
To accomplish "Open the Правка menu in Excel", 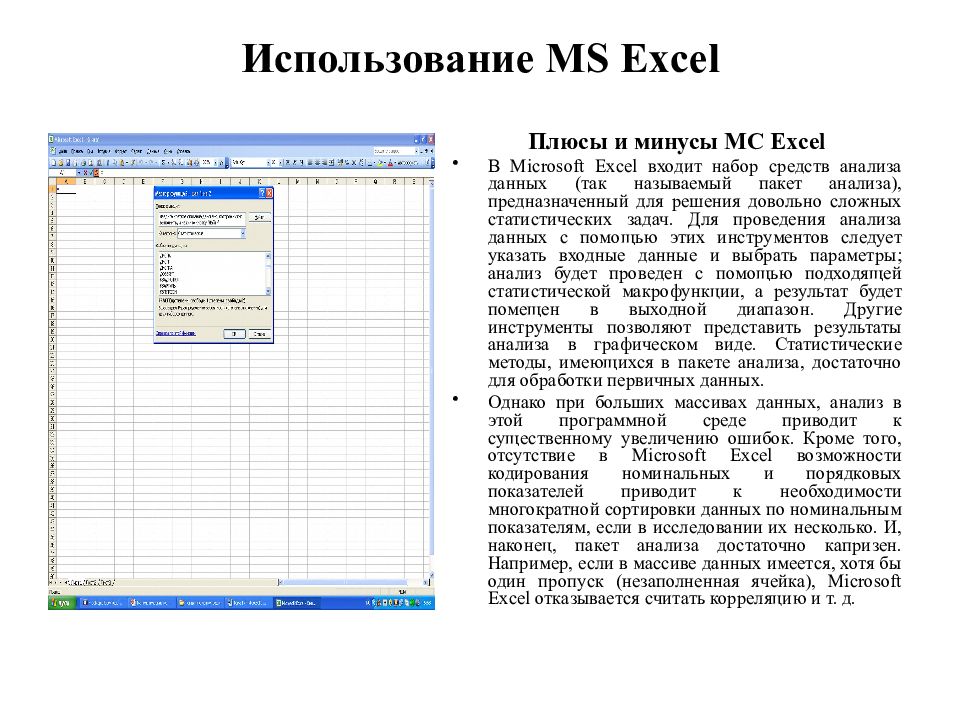I will point(77,152).
